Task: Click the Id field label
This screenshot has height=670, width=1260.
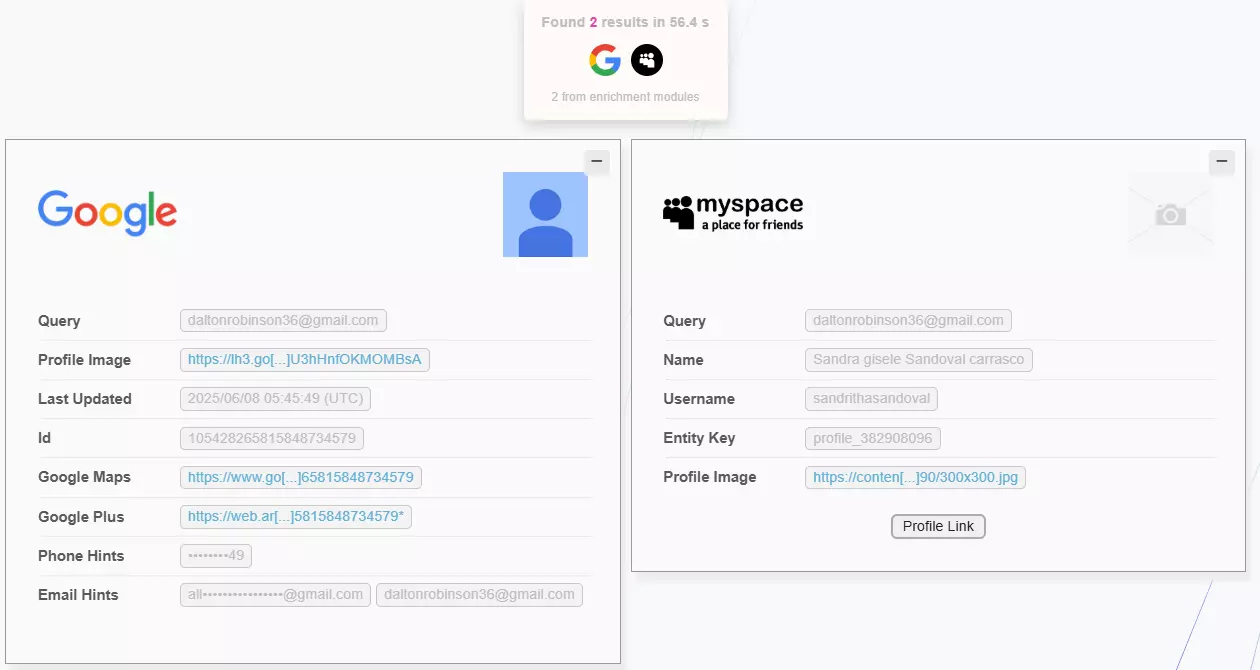Action: [x=44, y=438]
